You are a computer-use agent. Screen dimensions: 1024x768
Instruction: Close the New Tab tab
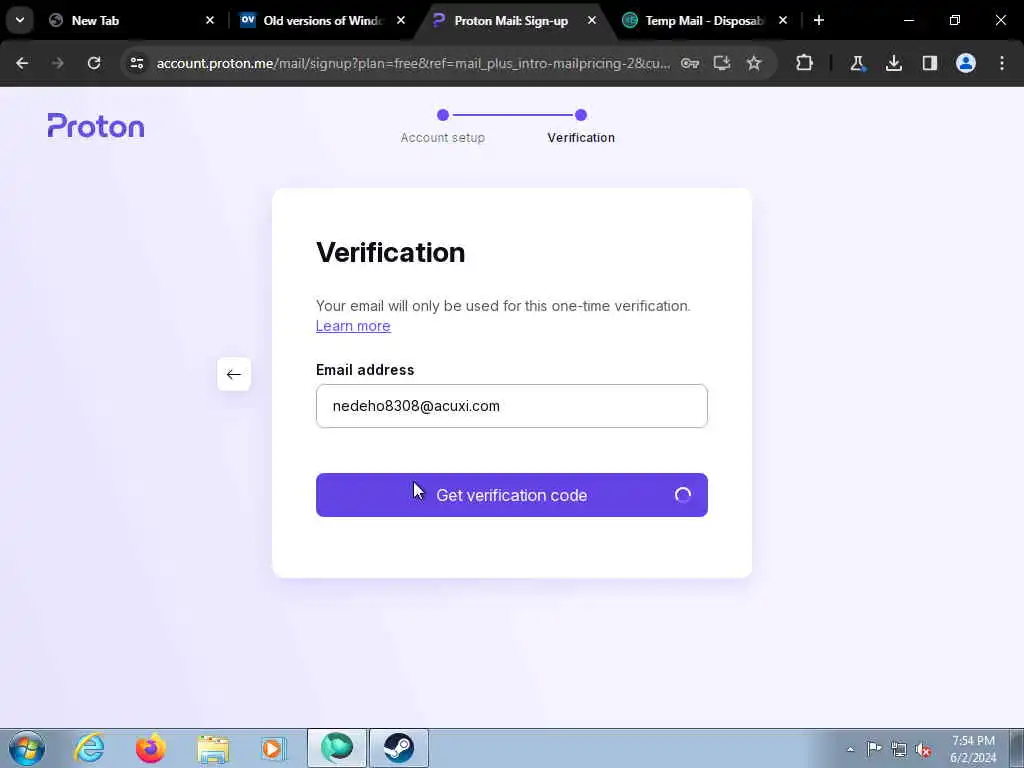(210, 21)
